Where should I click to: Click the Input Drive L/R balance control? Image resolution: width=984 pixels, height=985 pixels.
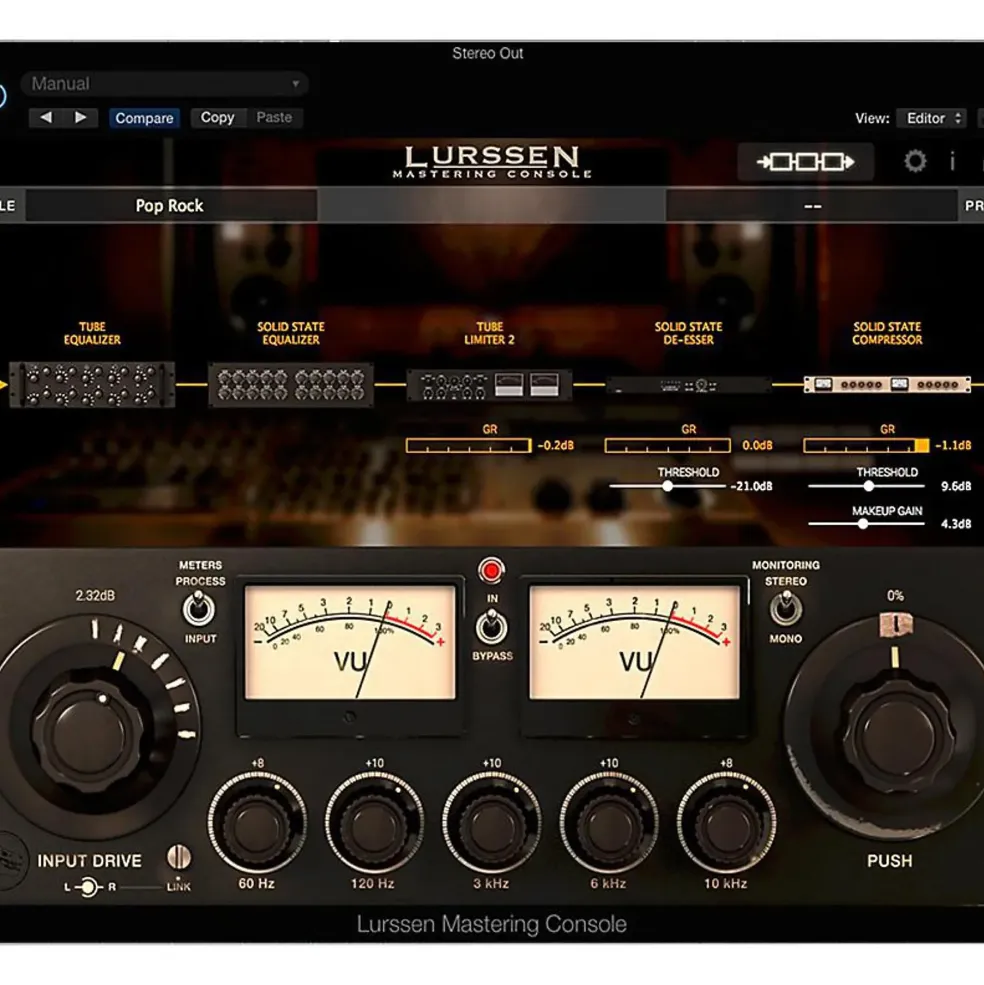[x=89, y=886]
